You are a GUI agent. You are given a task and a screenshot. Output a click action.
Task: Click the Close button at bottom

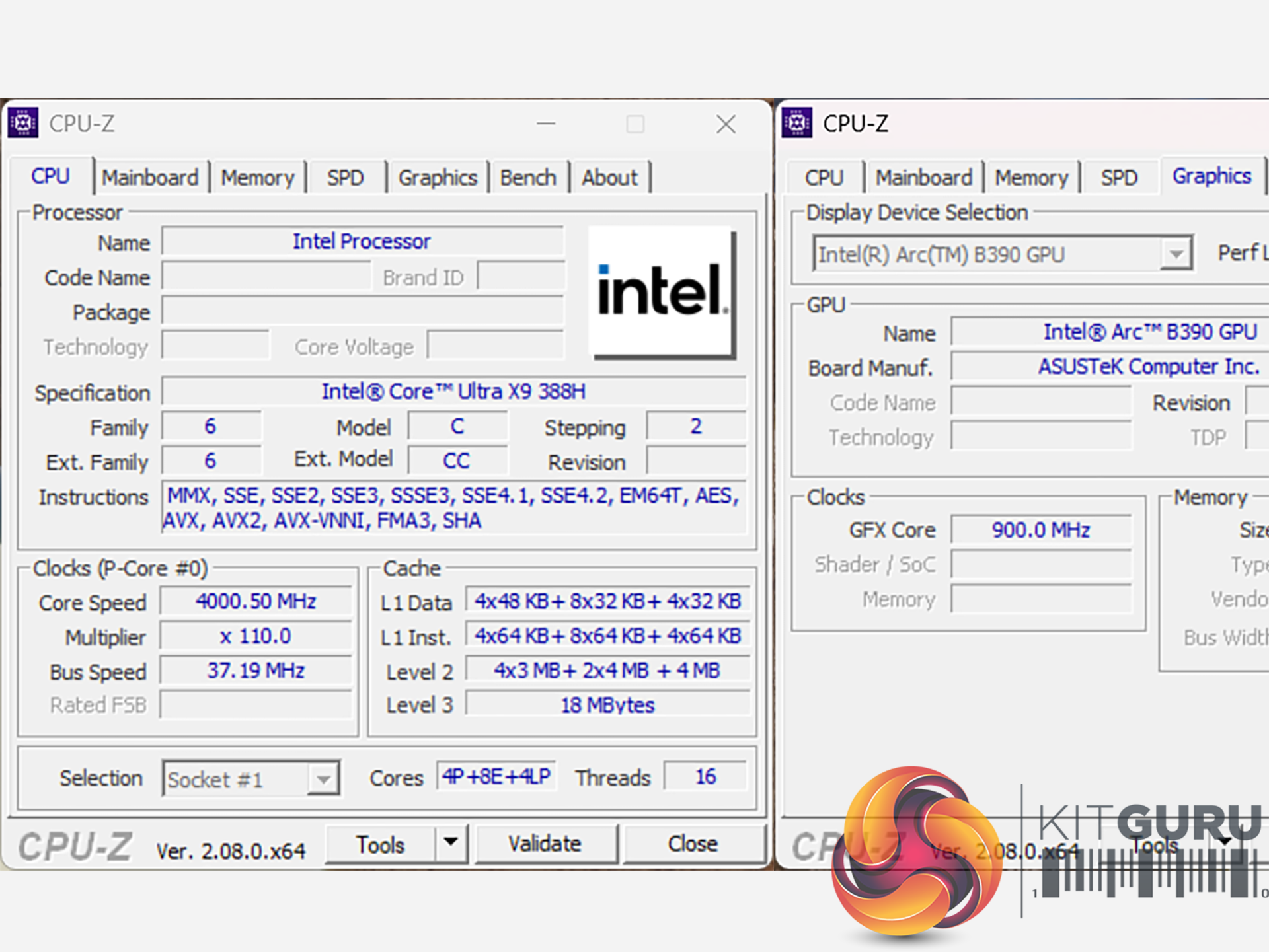(692, 844)
